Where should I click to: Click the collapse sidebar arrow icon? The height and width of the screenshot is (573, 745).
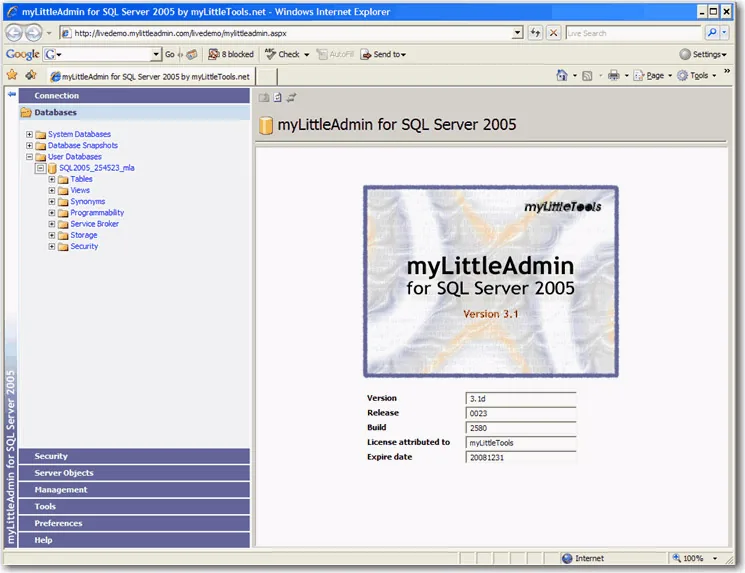point(11,94)
